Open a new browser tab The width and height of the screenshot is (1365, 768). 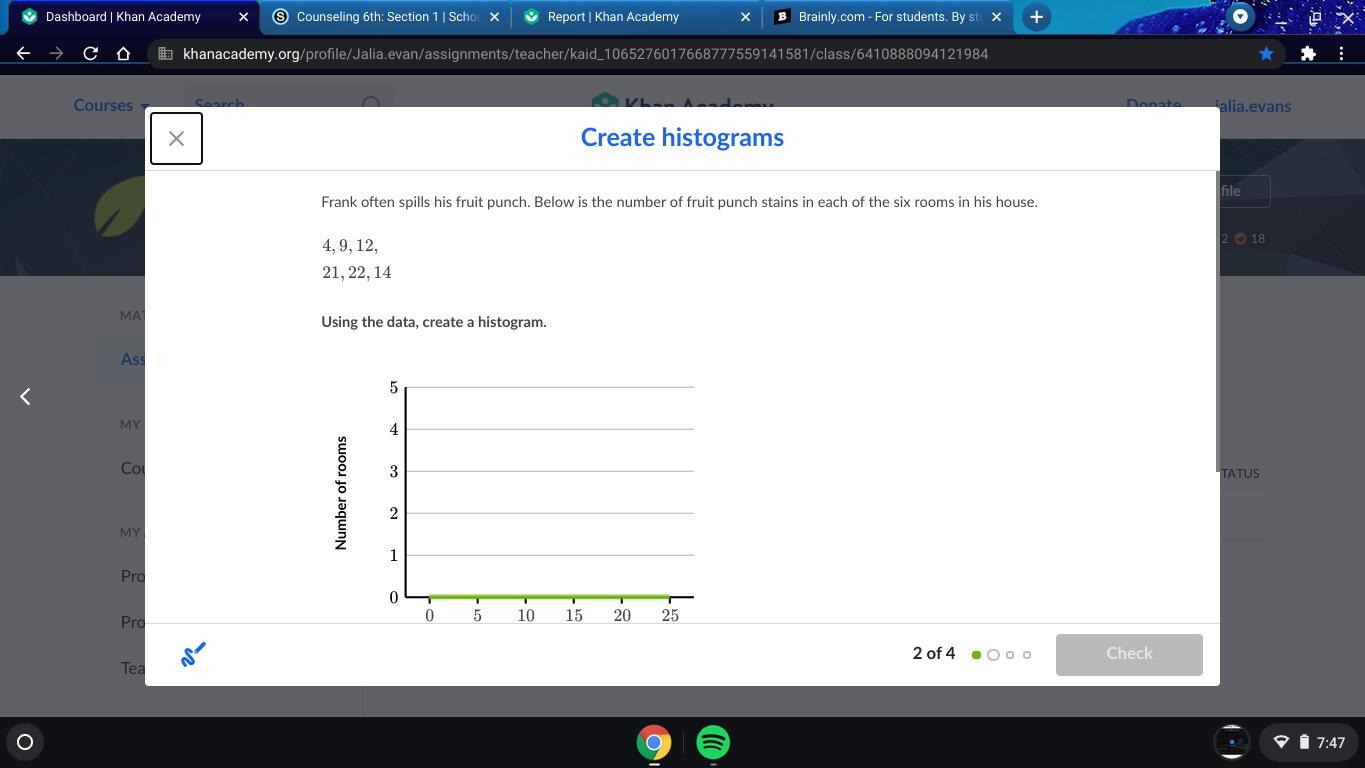[x=1036, y=17]
